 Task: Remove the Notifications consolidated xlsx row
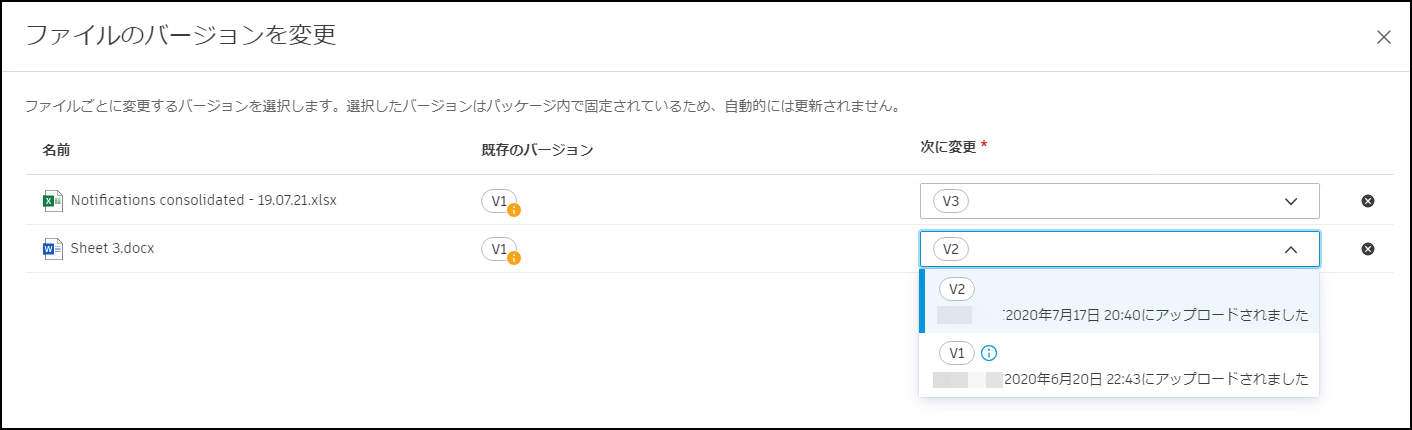click(x=1368, y=201)
